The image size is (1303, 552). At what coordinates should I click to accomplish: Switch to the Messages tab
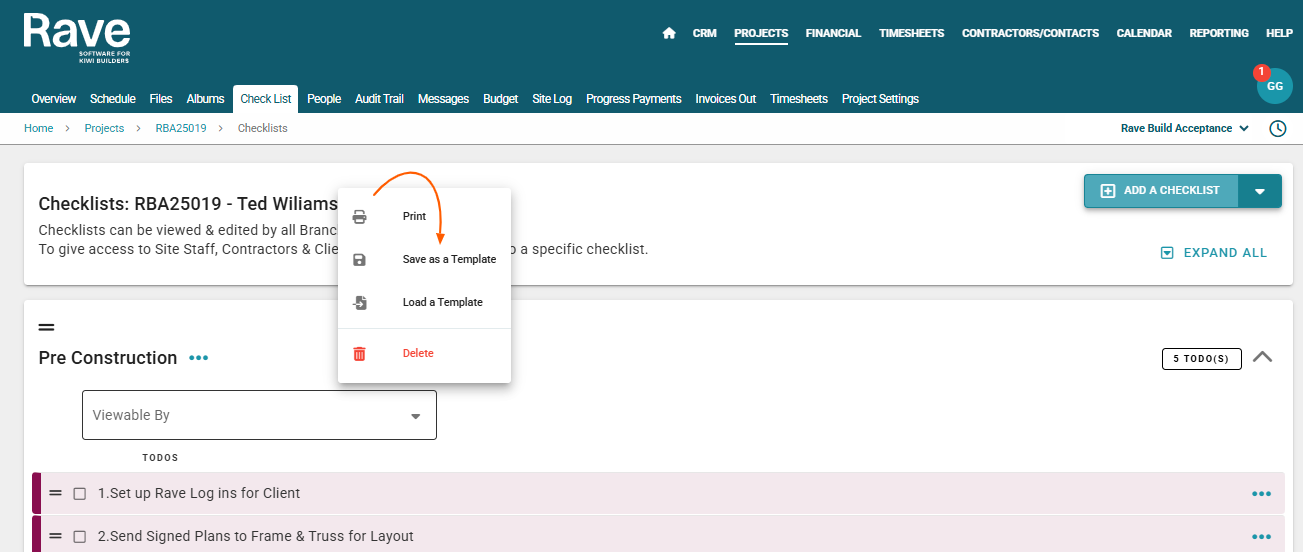[x=443, y=99]
